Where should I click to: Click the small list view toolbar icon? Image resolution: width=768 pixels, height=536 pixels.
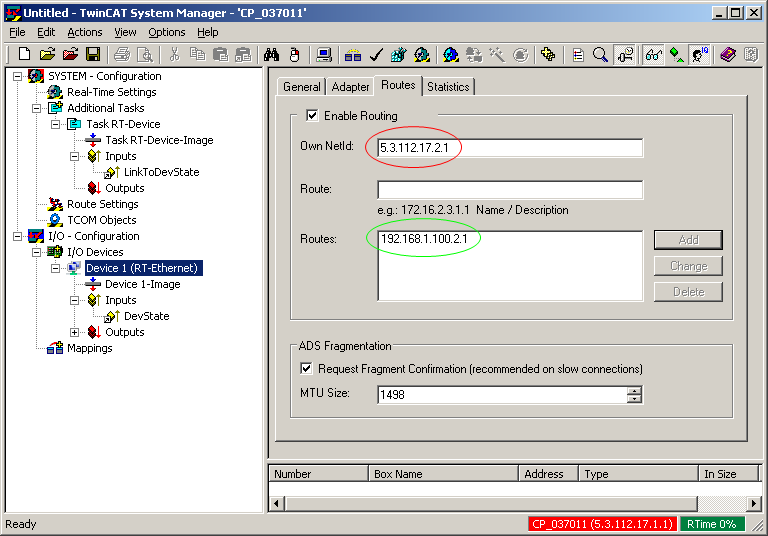(x=578, y=54)
